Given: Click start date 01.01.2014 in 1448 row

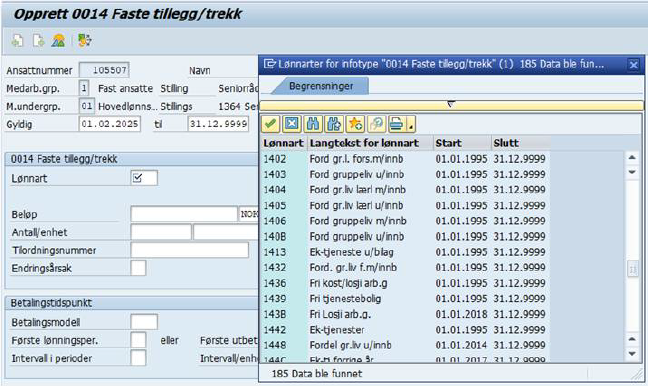Looking at the screenshot, I should click(461, 345).
